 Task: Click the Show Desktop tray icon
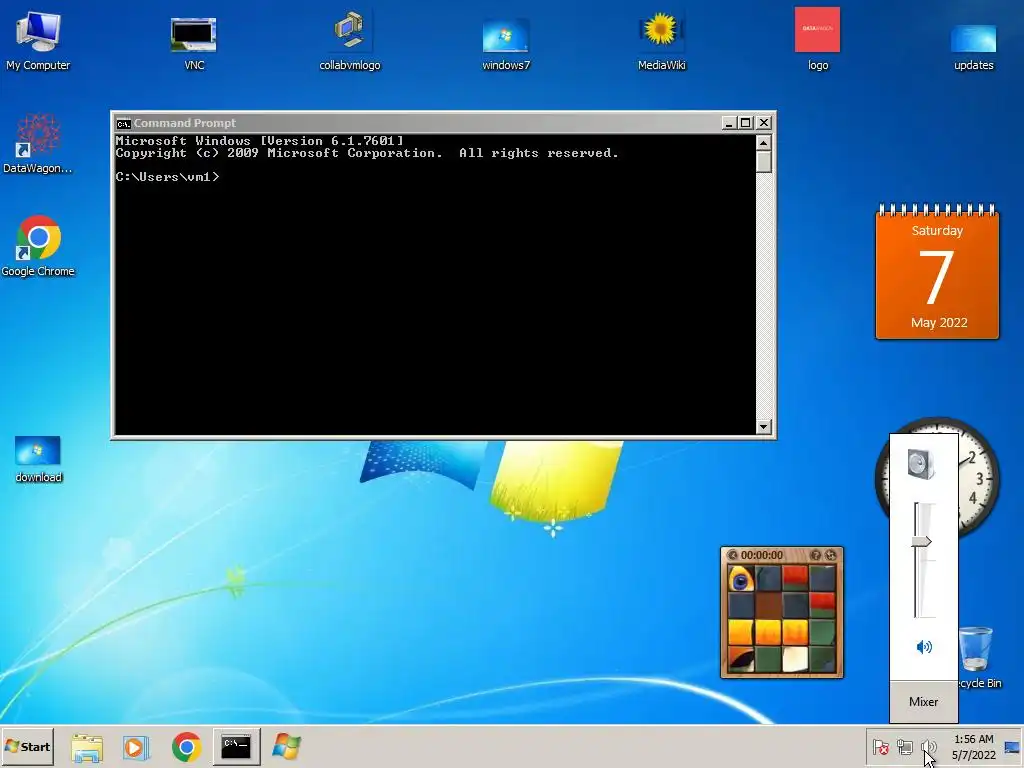[x=1012, y=747]
